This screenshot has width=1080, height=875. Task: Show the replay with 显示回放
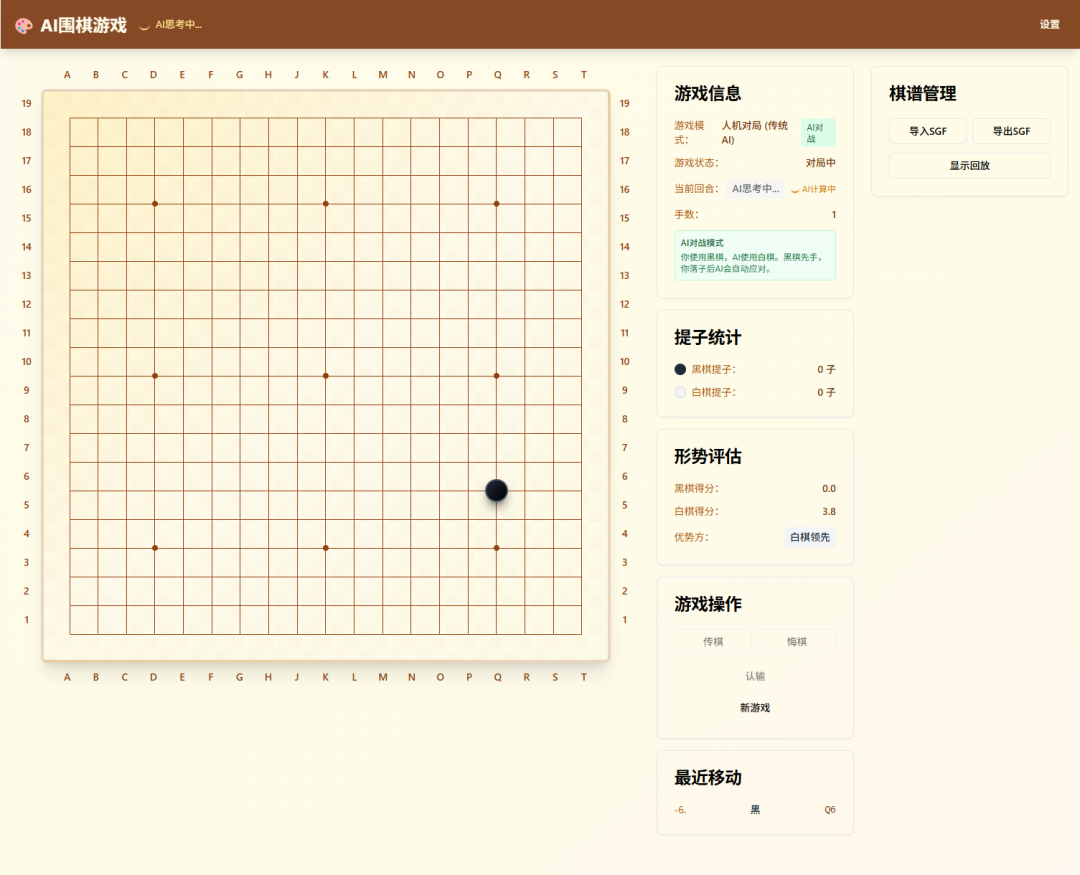tap(969, 166)
